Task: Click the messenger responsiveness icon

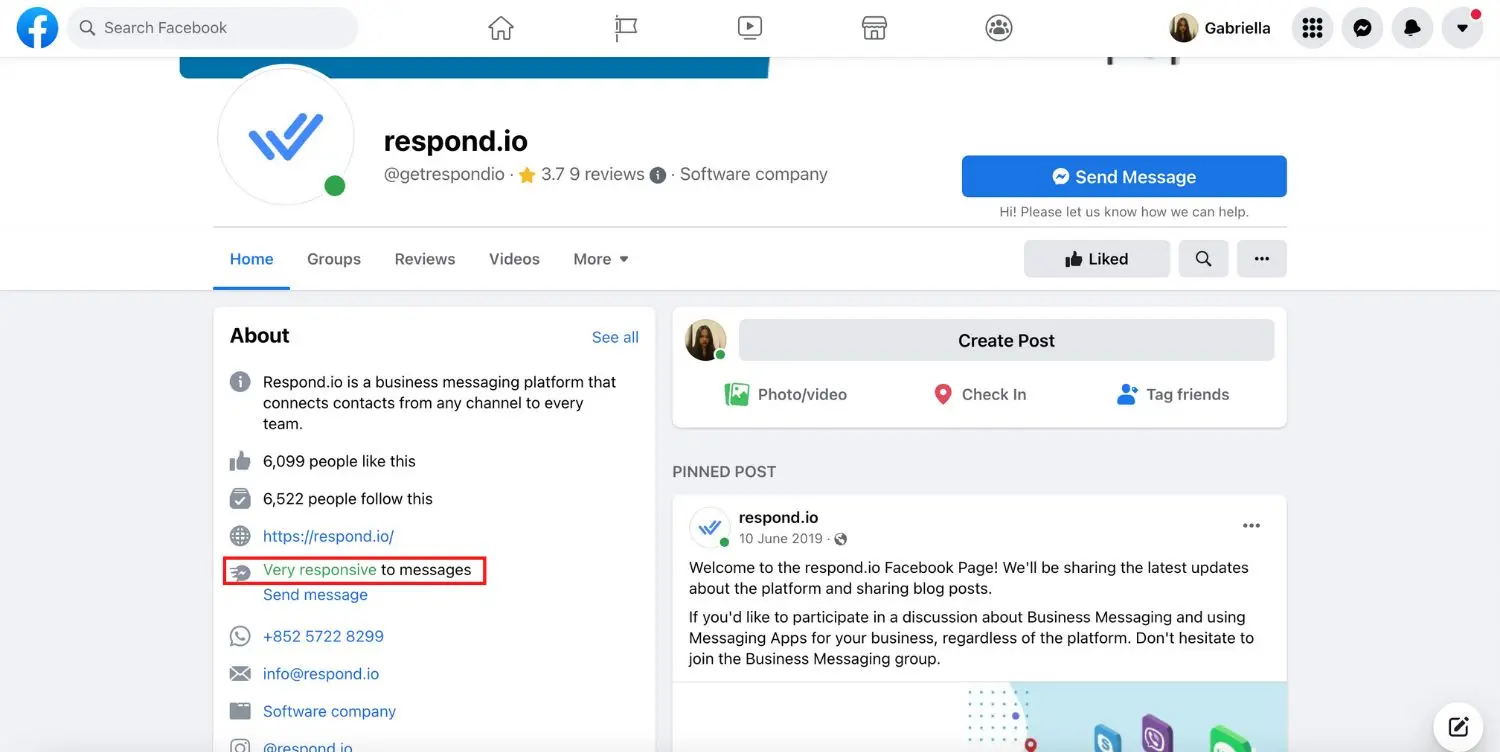Action: [x=240, y=572]
